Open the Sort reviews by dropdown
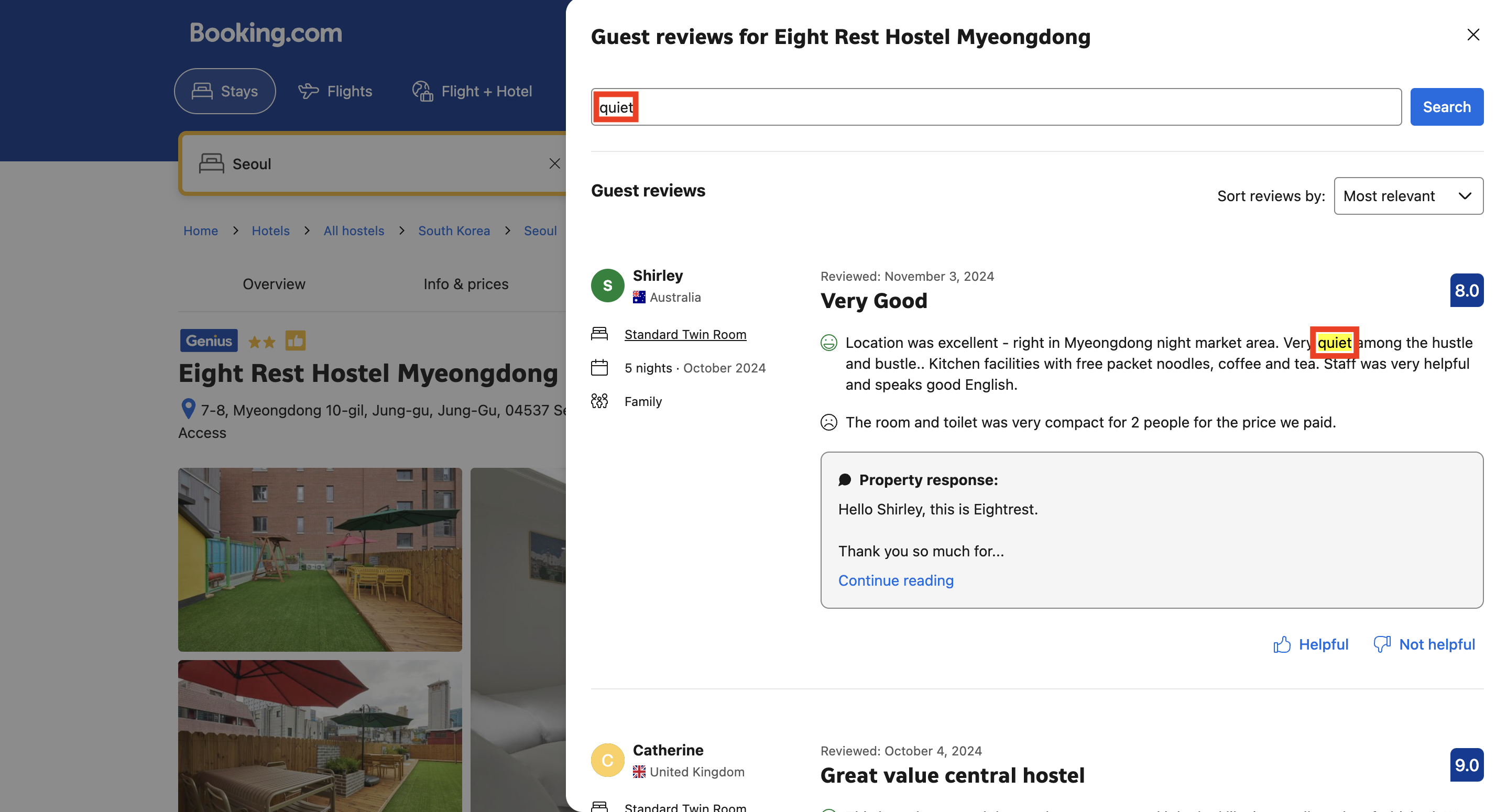 (x=1408, y=196)
